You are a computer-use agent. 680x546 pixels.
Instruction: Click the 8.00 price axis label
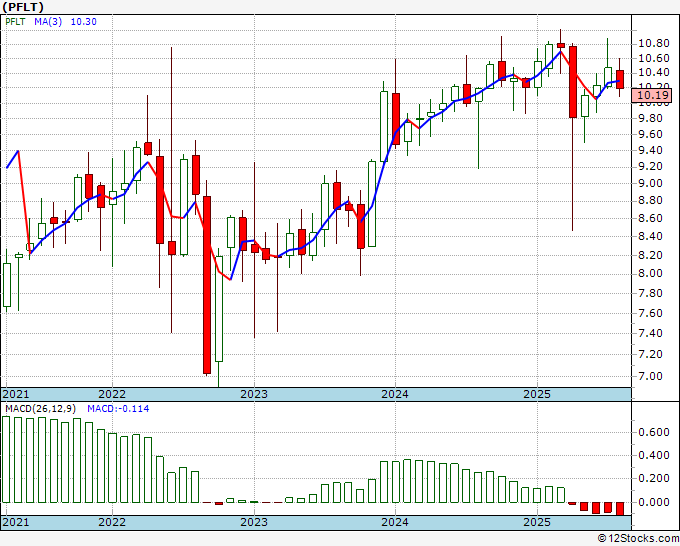651,274
